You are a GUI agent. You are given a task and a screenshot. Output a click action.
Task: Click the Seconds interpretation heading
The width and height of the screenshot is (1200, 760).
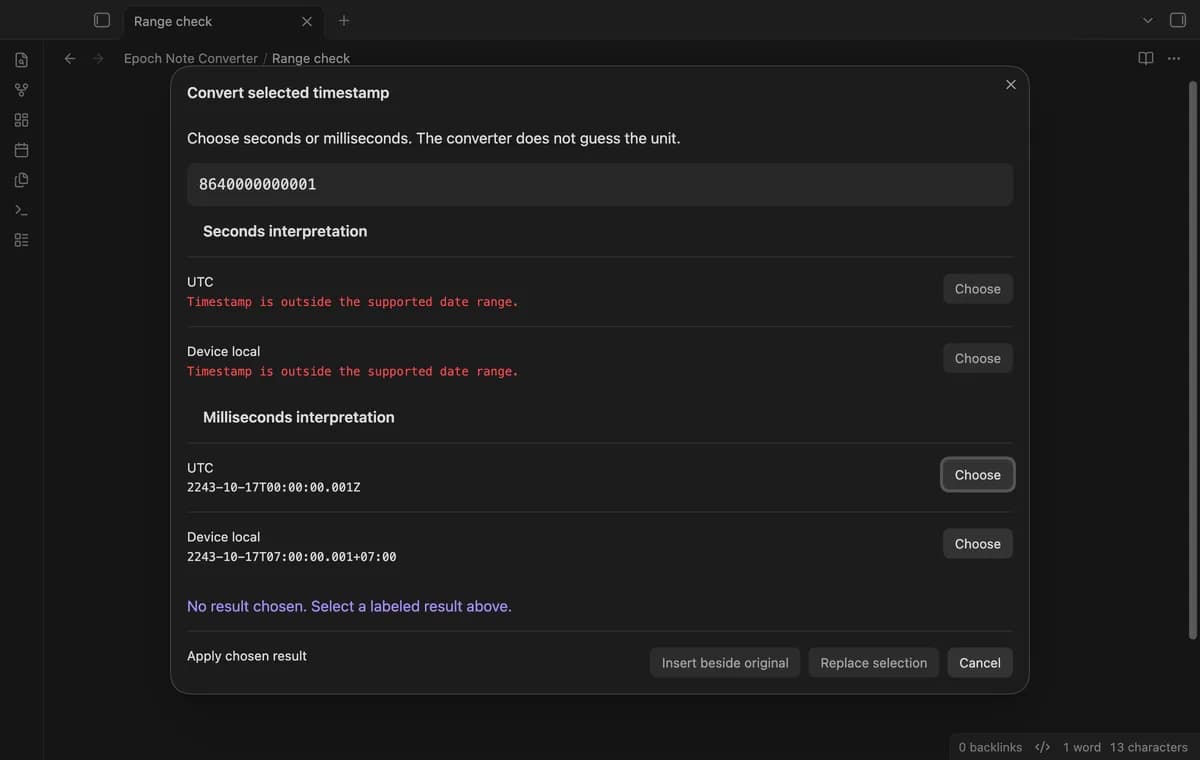click(285, 231)
